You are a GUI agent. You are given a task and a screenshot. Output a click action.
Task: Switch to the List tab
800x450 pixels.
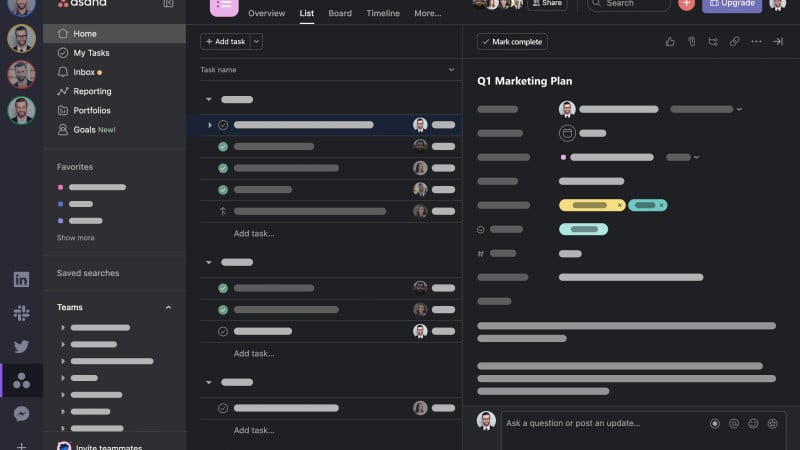(x=307, y=13)
